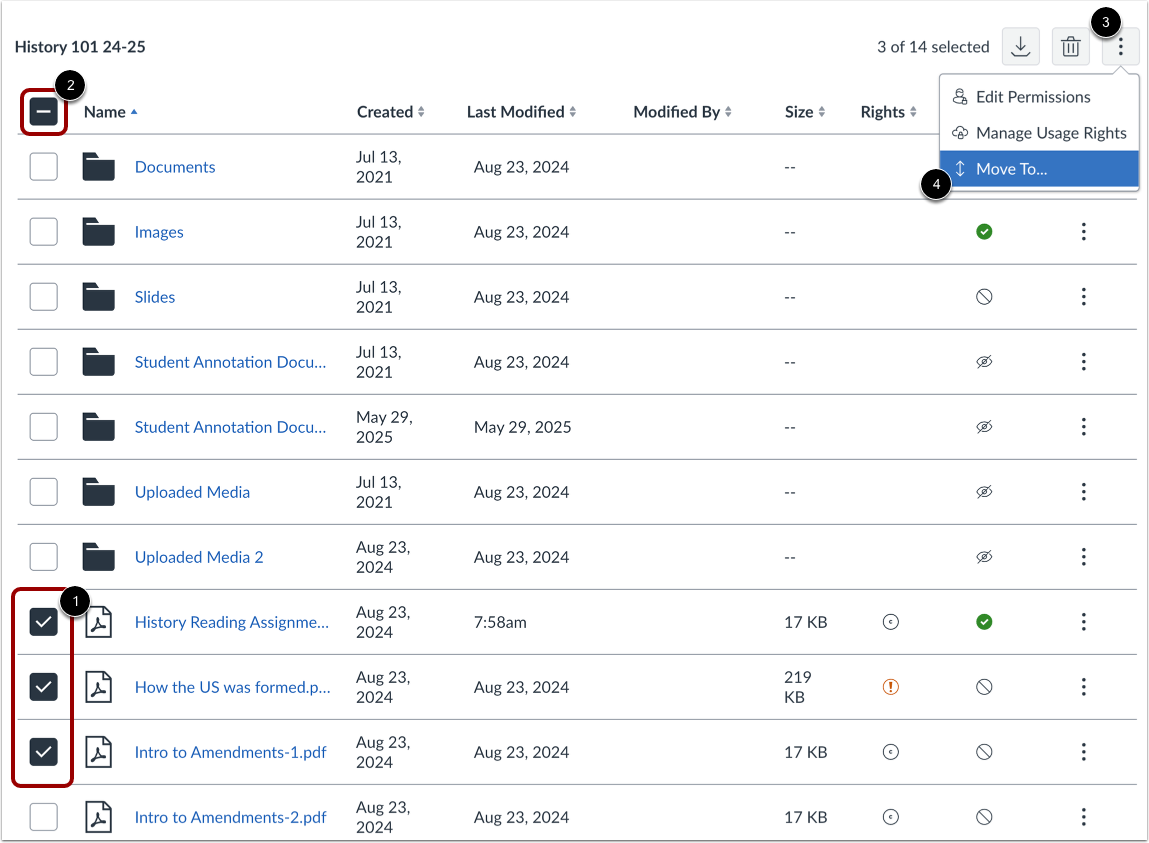Download the selected files
The height and width of the screenshot is (843, 1149).
(x=1020, y=47)
